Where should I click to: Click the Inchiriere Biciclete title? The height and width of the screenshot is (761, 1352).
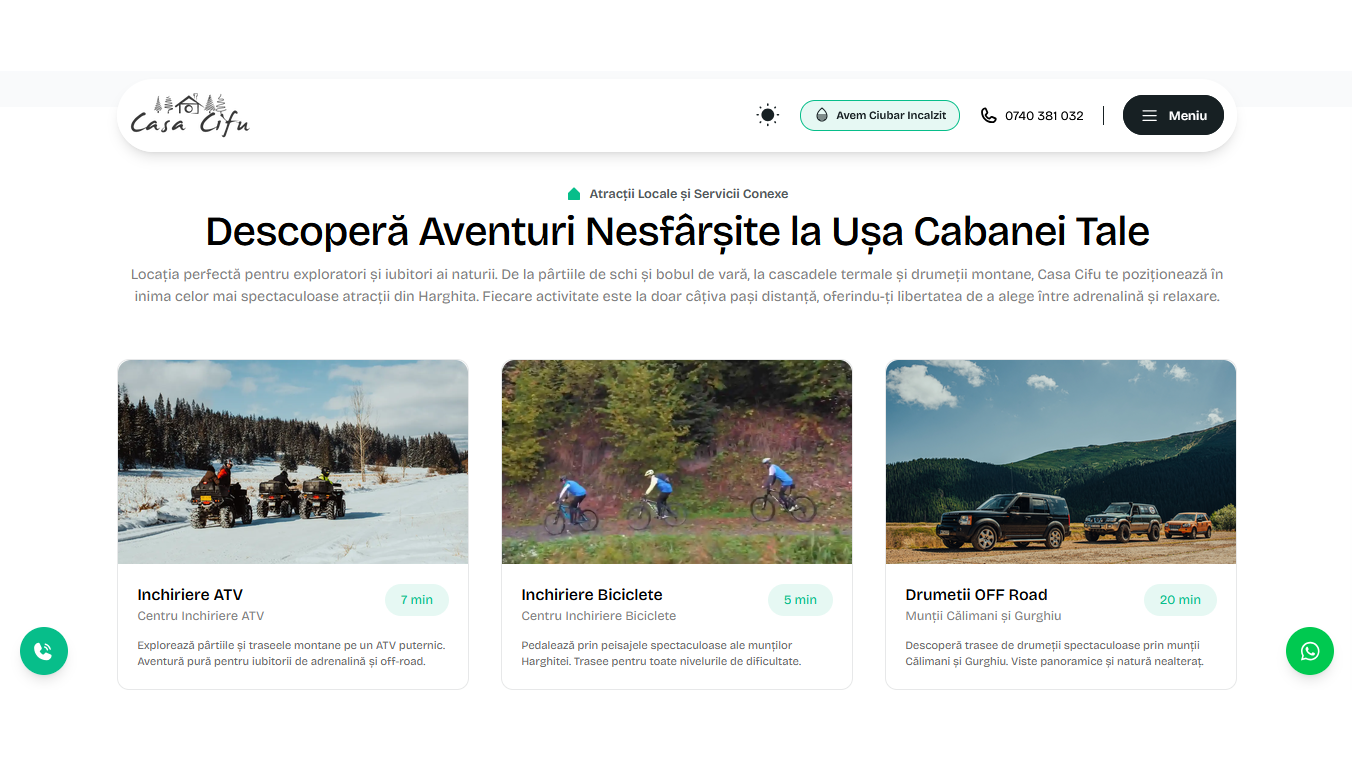click(x=592, y=595)
